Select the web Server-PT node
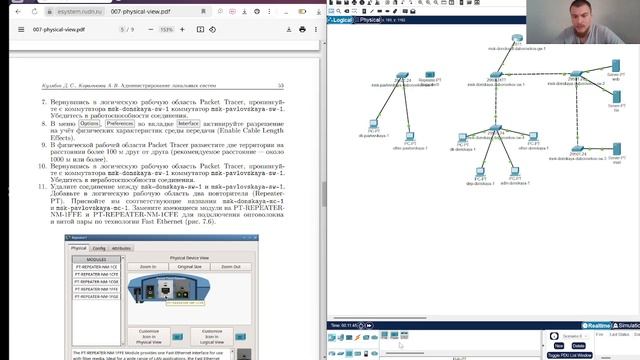The image size is (640, 360). pyautogui.click(x=616, y=66)
